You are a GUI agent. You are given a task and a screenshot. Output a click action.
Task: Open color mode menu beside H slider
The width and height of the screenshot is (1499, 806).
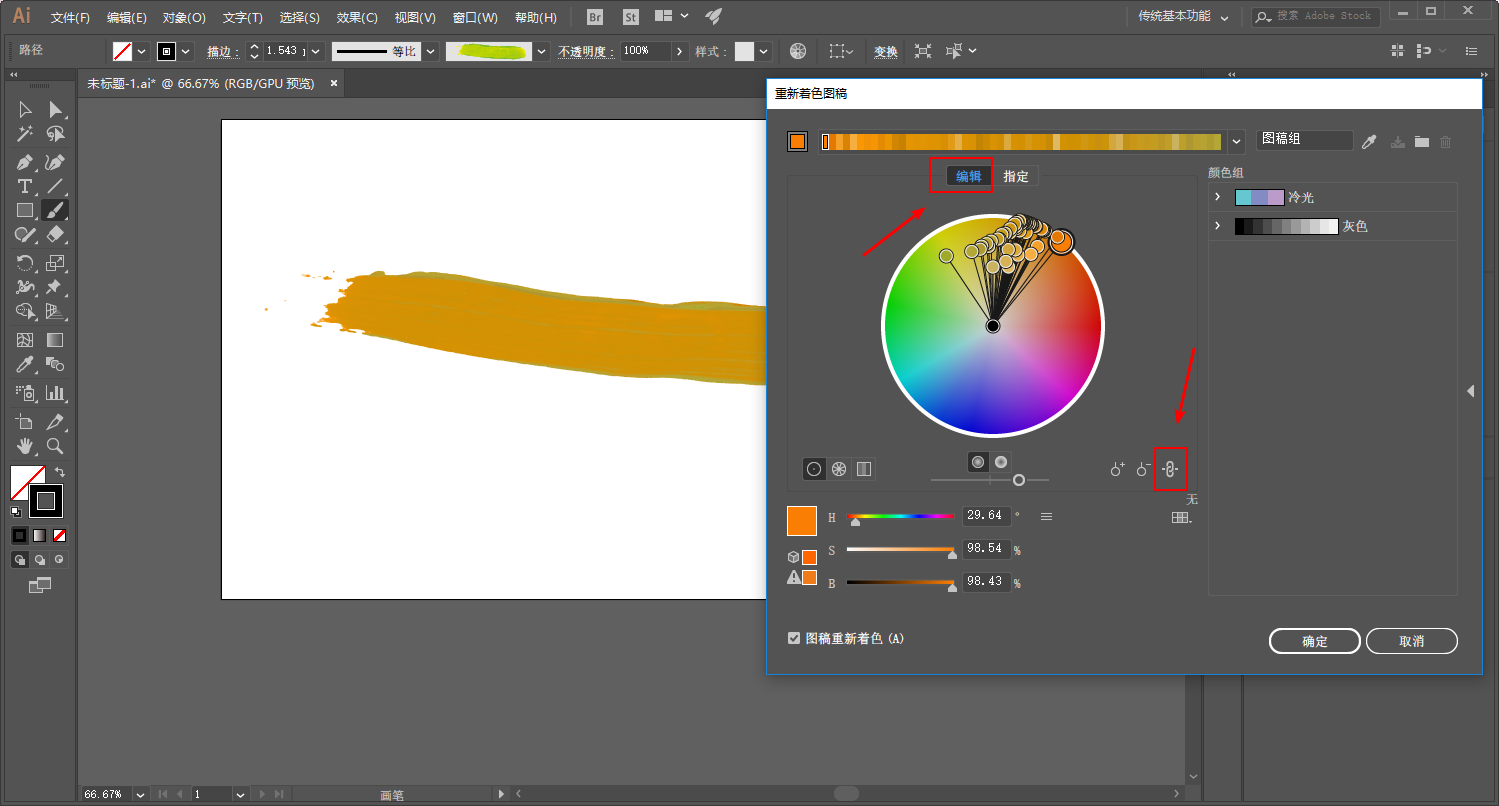click(x=1046, y=517)
